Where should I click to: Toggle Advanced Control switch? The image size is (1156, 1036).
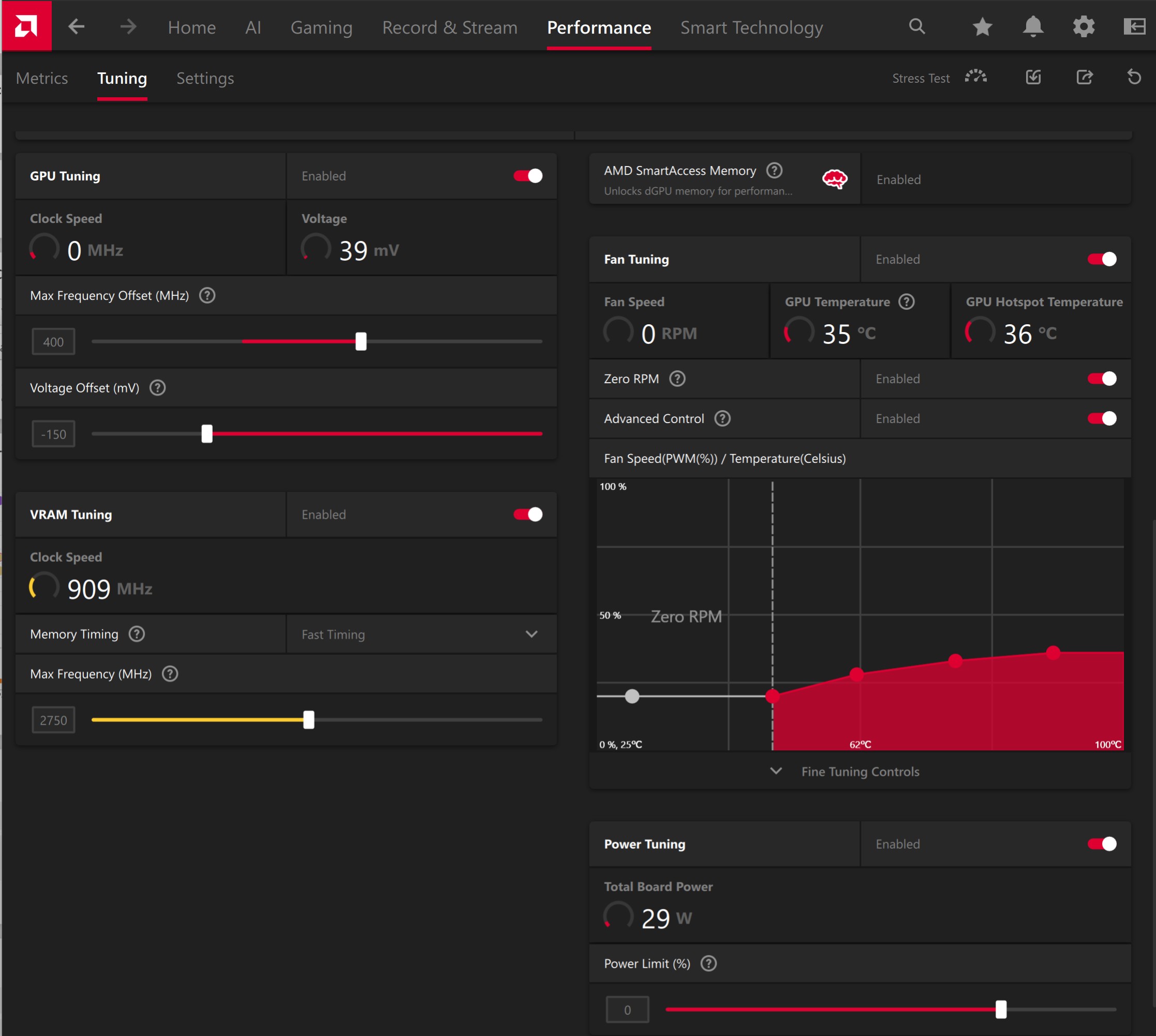pos(1102,418)
